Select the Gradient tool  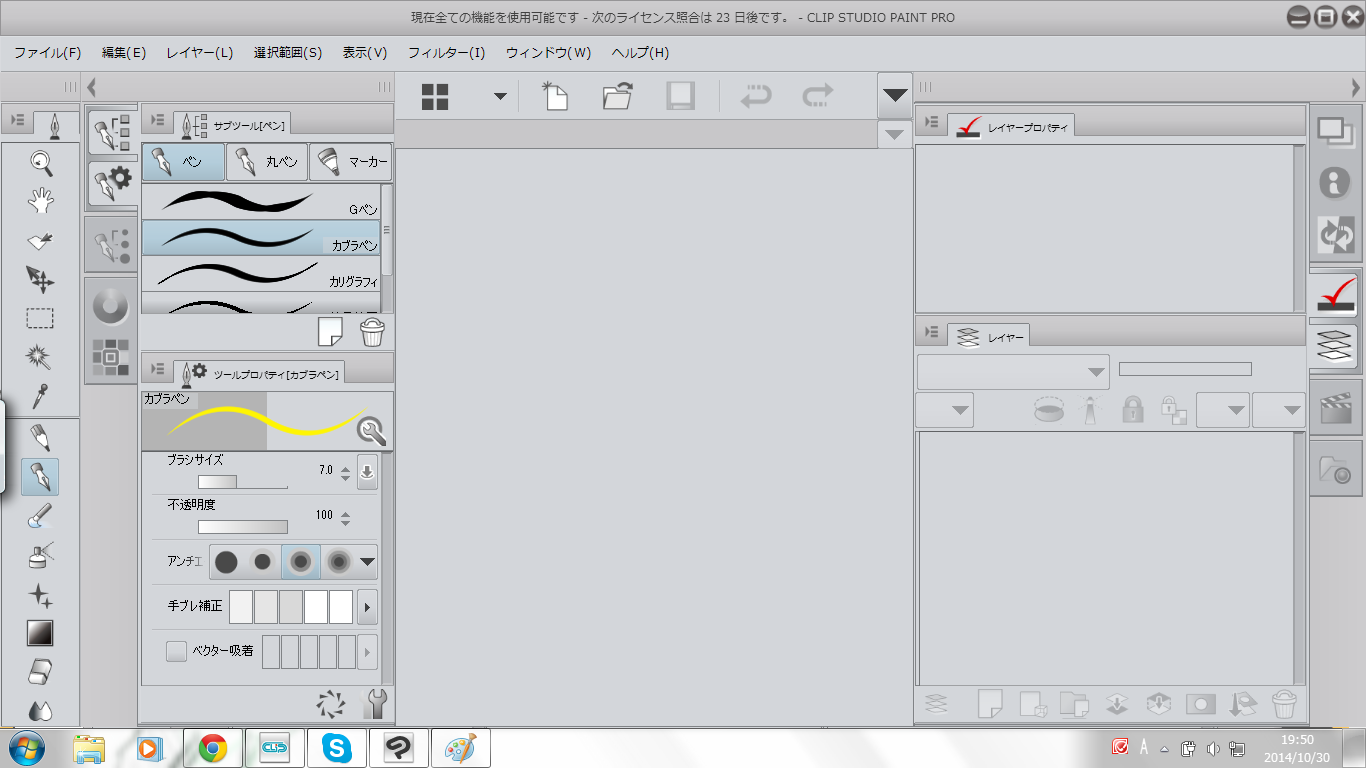point(40,633)
